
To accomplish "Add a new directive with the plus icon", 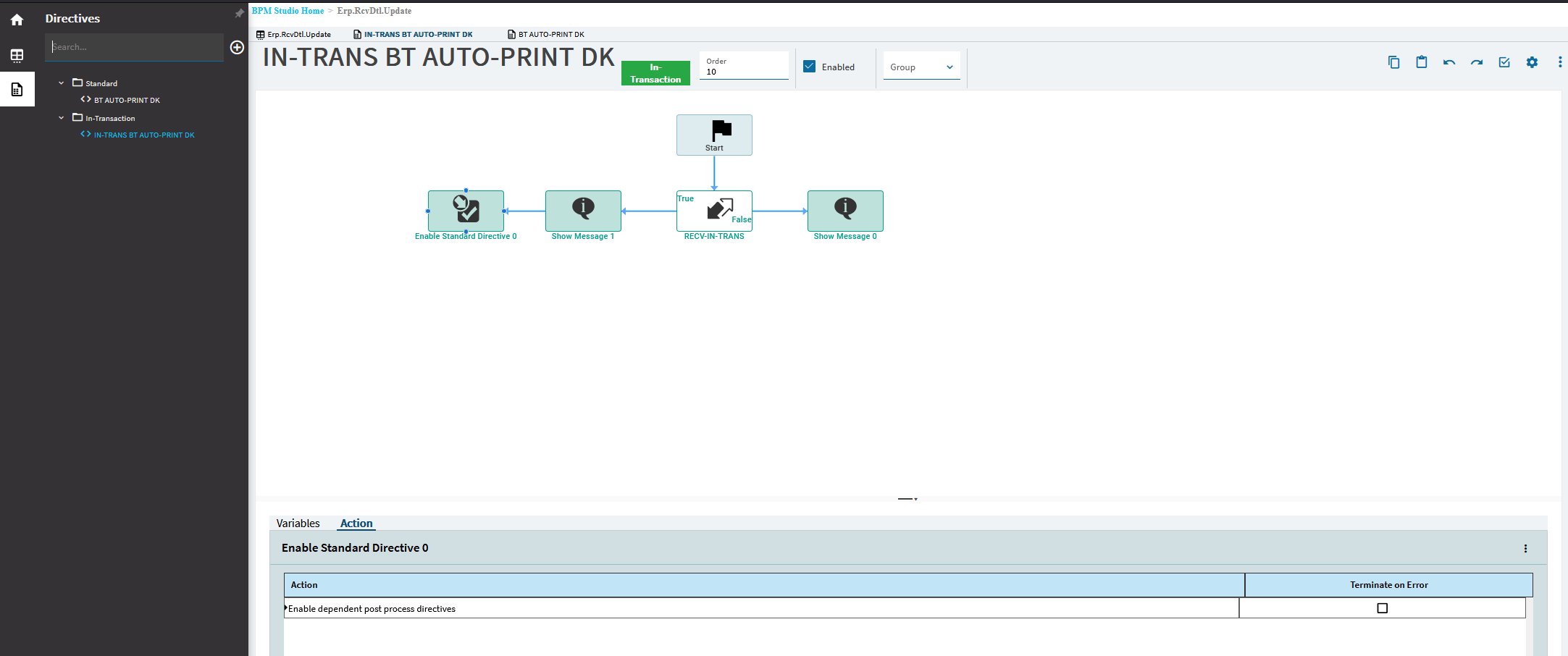I will pyautogui.click(x=237, y=47).
